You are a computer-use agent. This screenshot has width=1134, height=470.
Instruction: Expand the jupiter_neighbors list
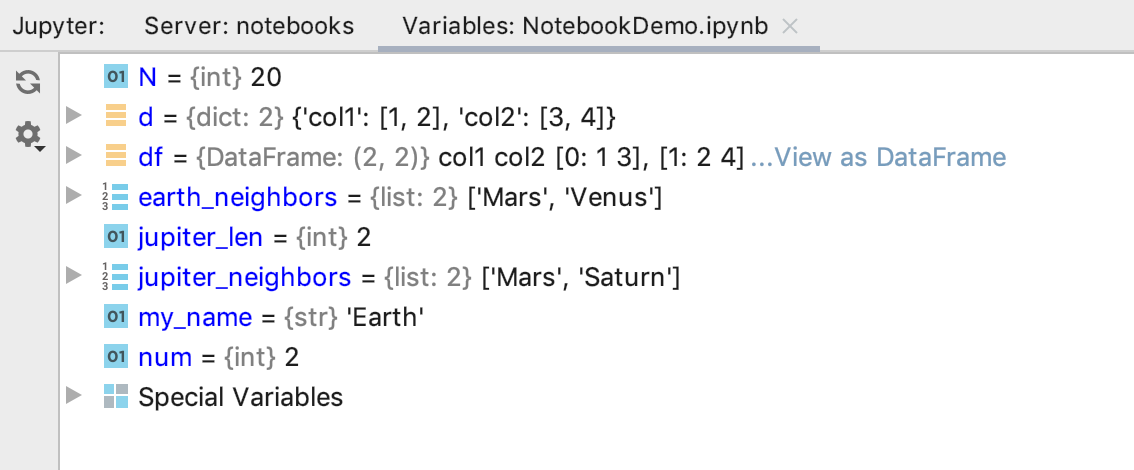(x=74, y=275)
